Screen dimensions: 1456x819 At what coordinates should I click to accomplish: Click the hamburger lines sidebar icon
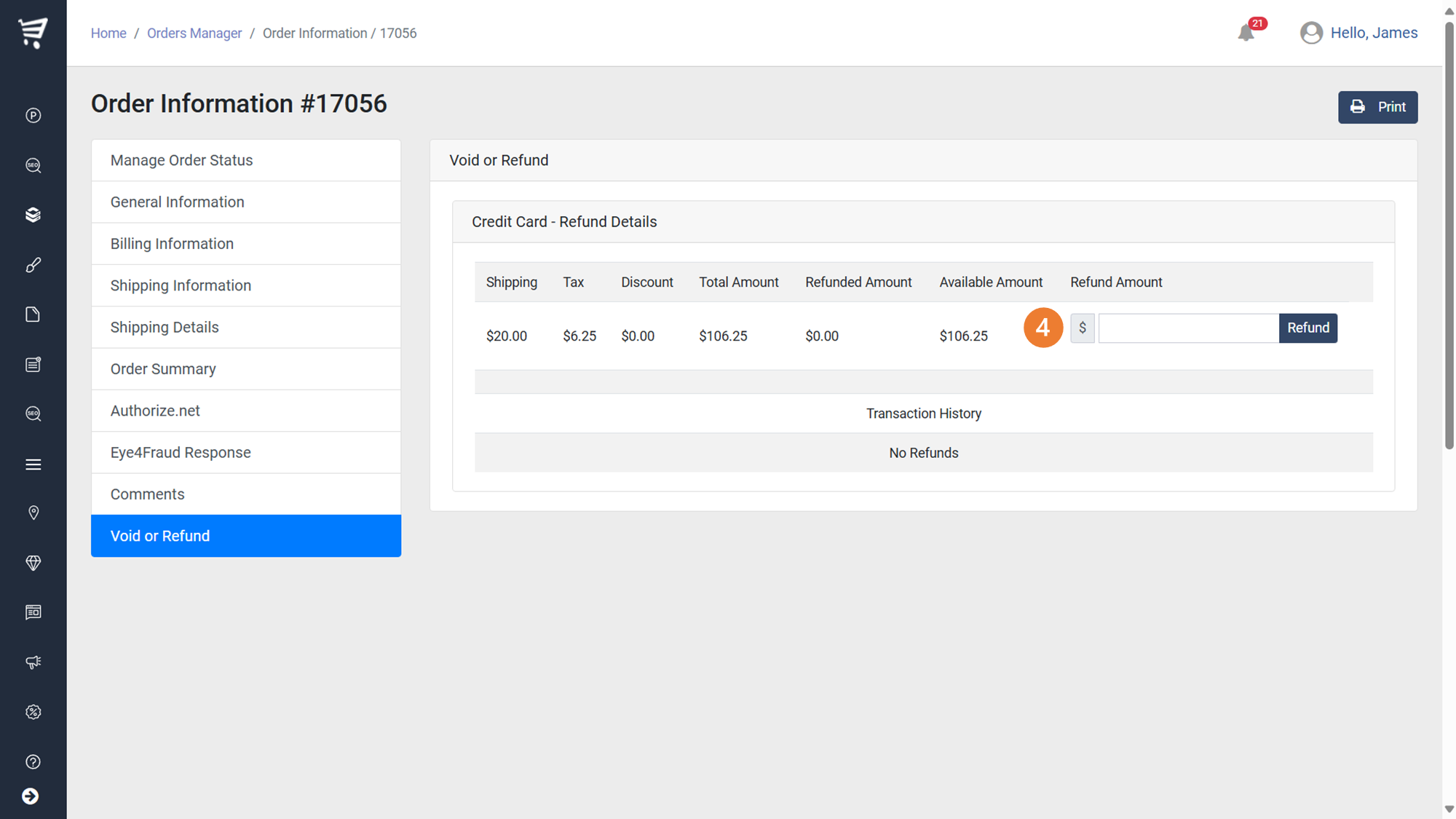point(33,464)
